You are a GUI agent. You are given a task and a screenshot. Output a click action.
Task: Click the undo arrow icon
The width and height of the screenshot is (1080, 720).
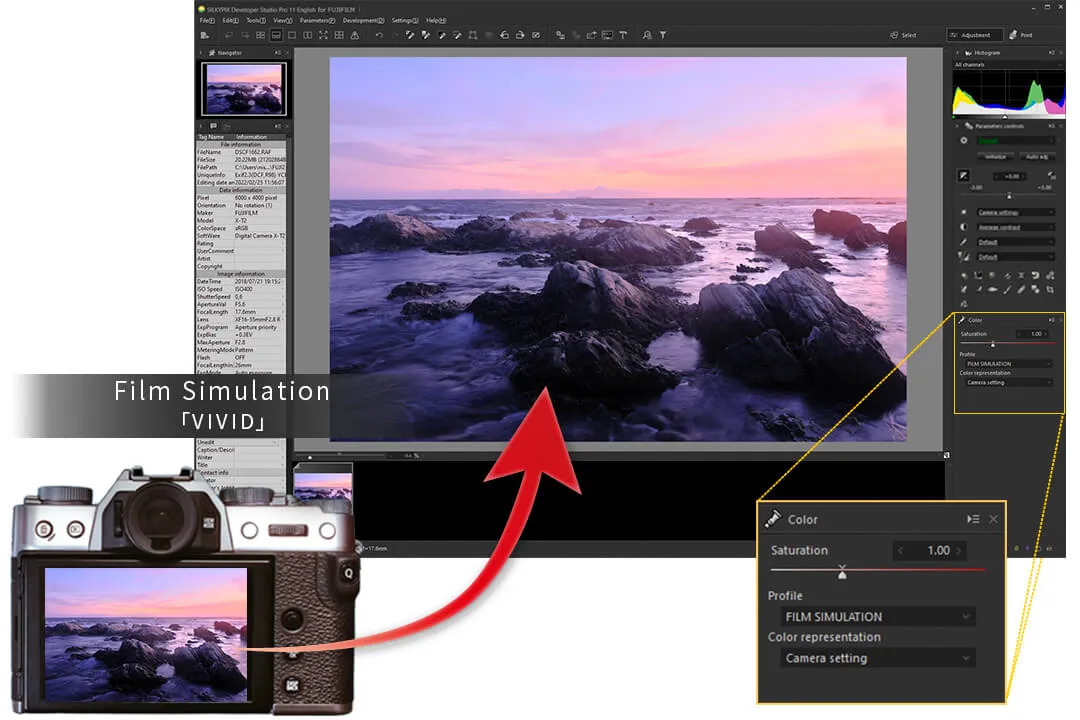point(379,35)
